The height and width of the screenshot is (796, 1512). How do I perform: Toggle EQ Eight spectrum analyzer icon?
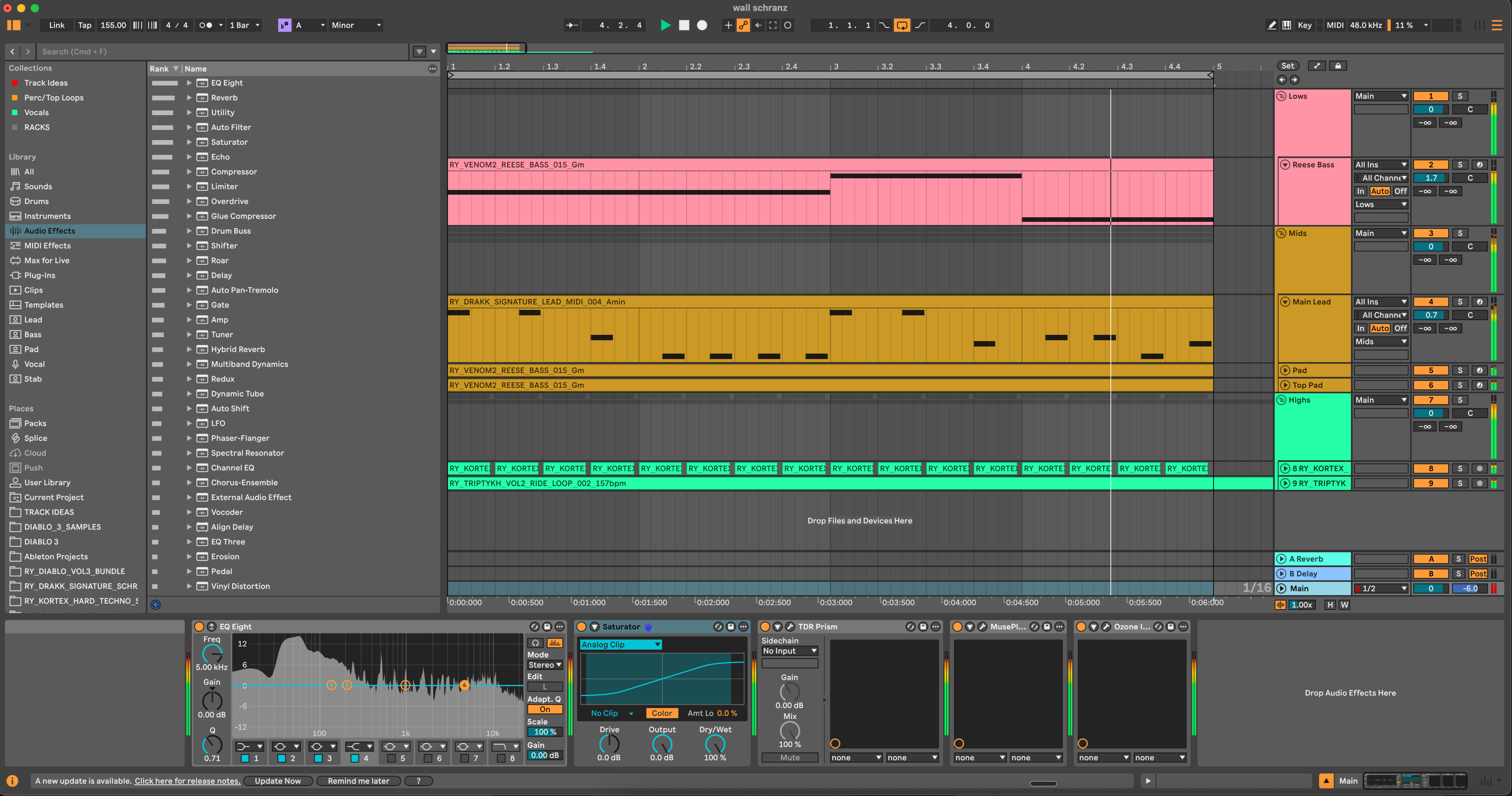pos(554,643)
